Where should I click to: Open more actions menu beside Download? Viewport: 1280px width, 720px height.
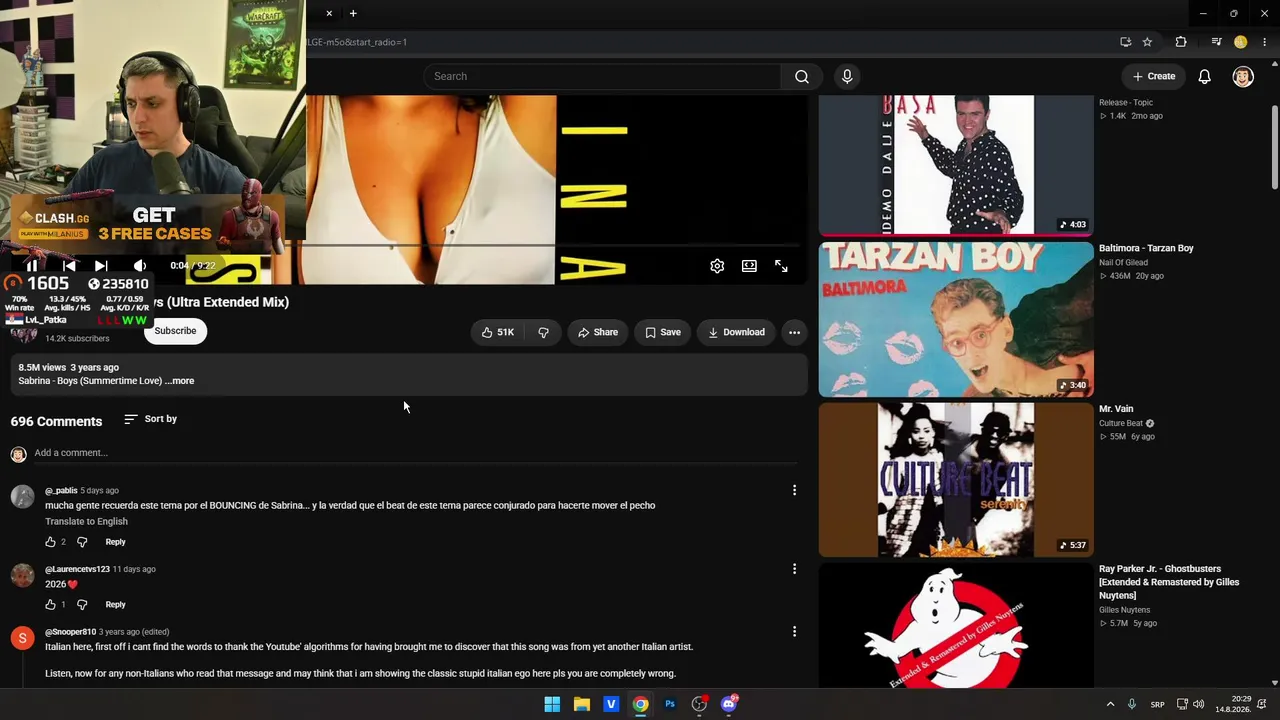[794, 332]
